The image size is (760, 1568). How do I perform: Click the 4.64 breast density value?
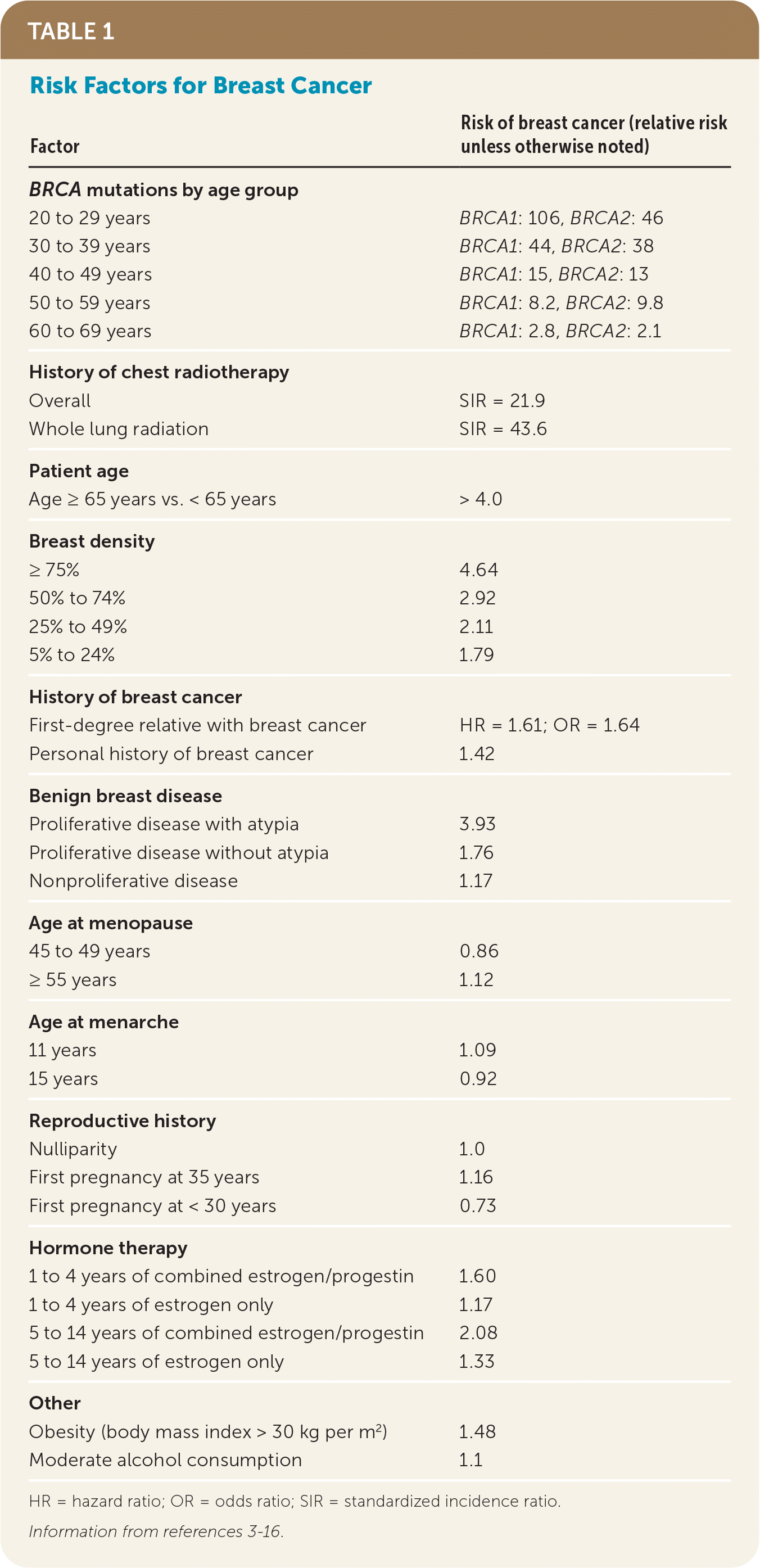click(478, 570)
